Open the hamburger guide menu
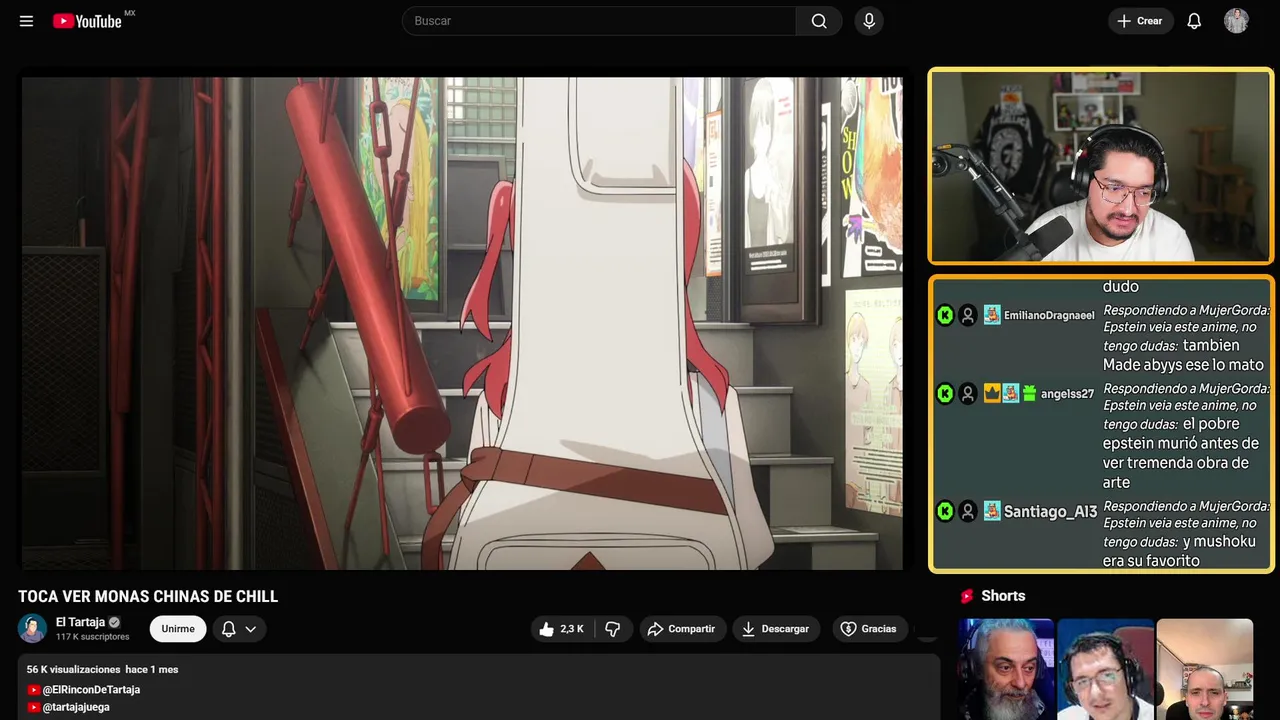This screenshot has height=720, width=1280. (x=26, y=21)
